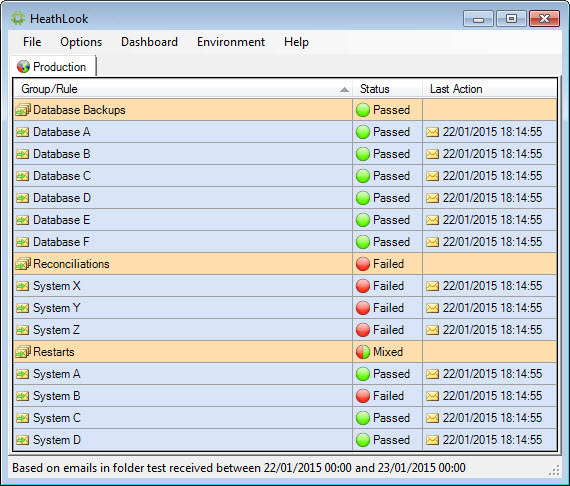Switch to the Production tab
This screenshot has height=486, width=570.
tap(53, 66)
